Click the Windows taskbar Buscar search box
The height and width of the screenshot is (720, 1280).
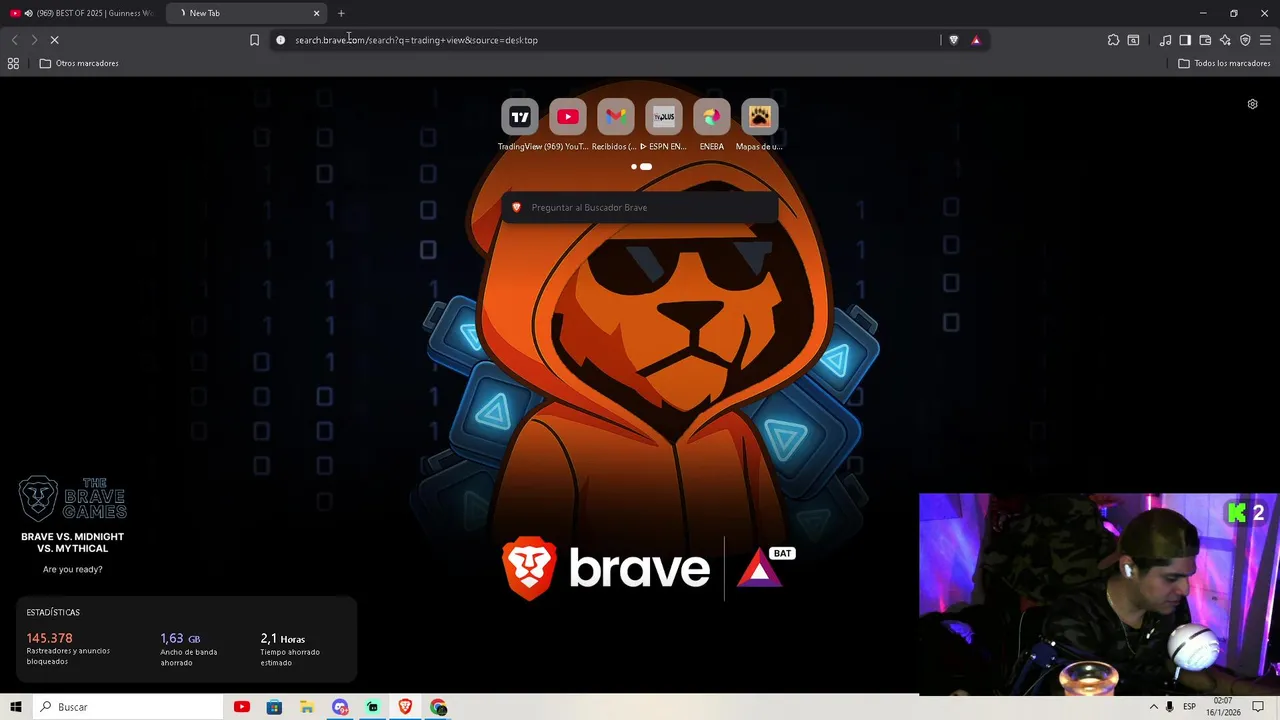click(128, 707)
